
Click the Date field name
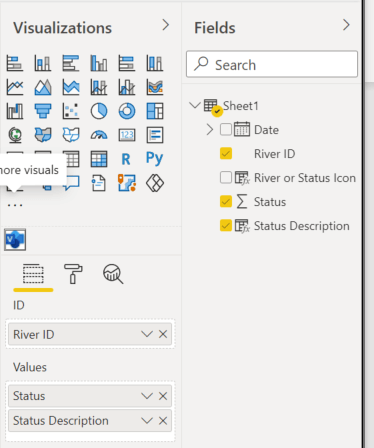pyautogui.click(x=266, y=130)
